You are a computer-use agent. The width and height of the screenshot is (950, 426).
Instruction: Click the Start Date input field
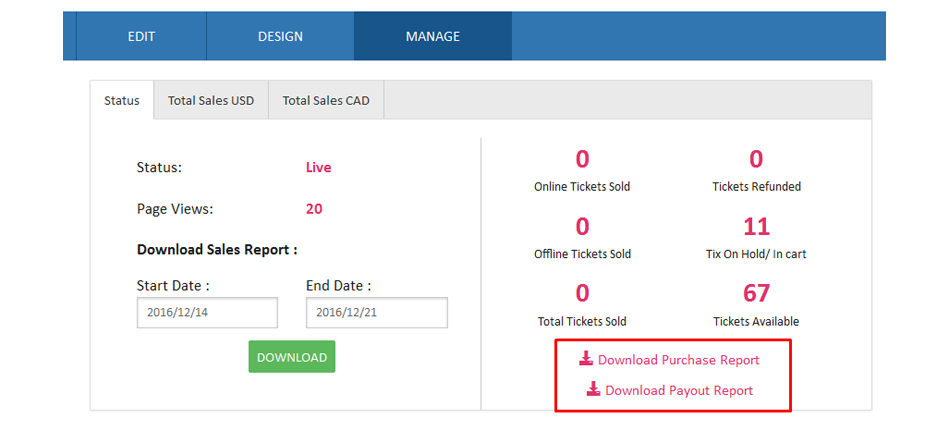pos(207,313)
